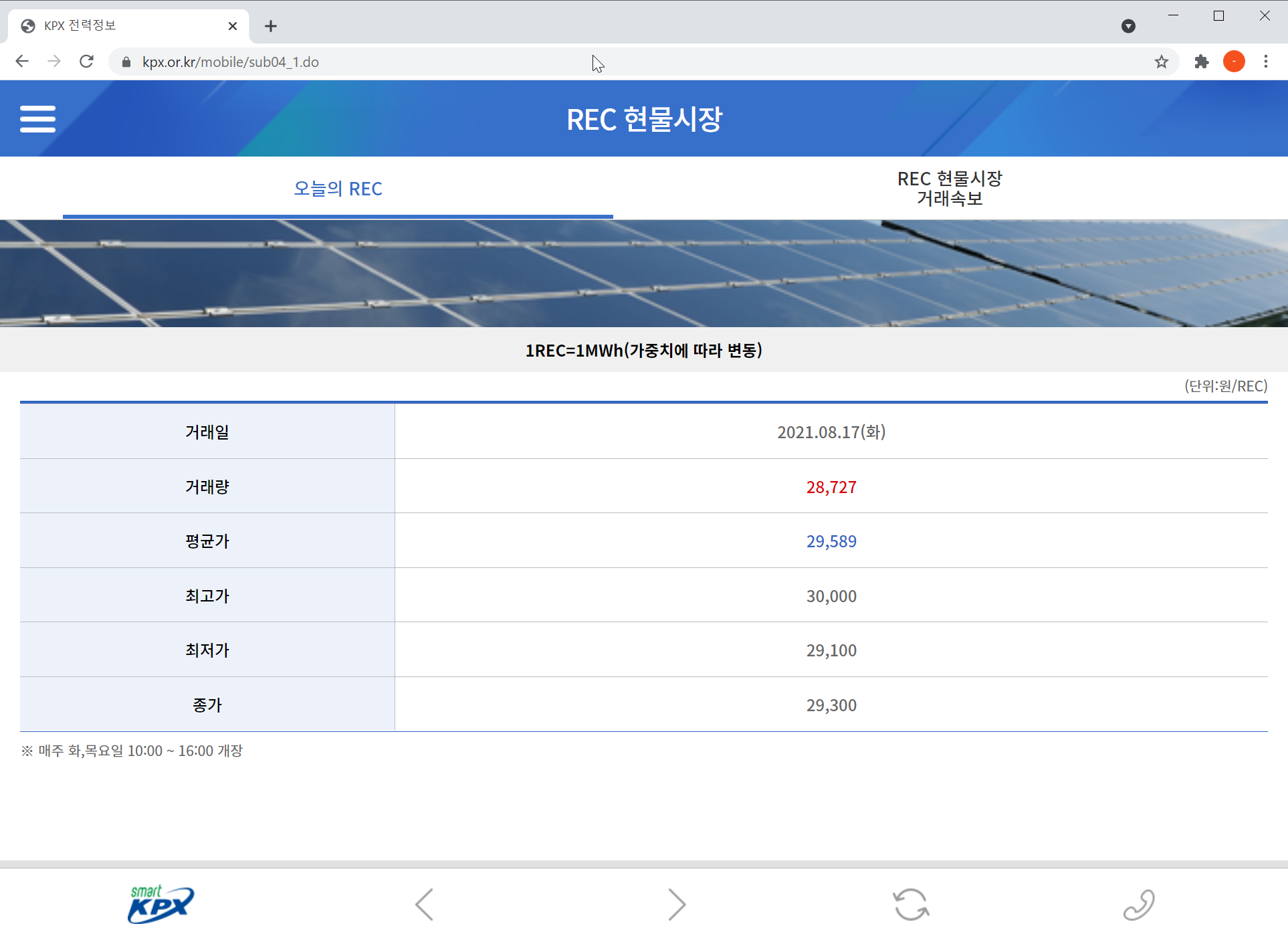Go to next page using right chevron
This screenshot has width=1288, height=934.
[x=677, y=904]
